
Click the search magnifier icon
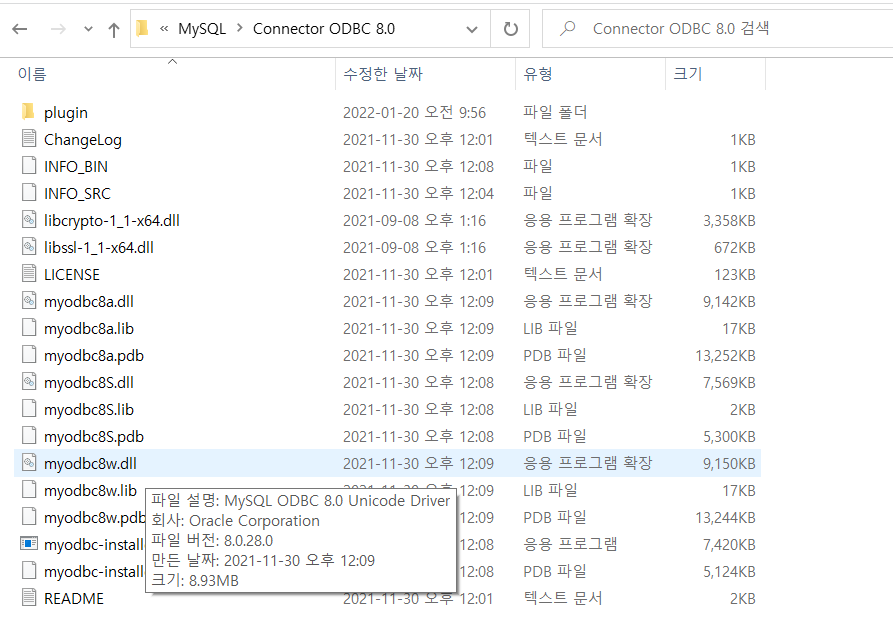[x=567, y=28]
